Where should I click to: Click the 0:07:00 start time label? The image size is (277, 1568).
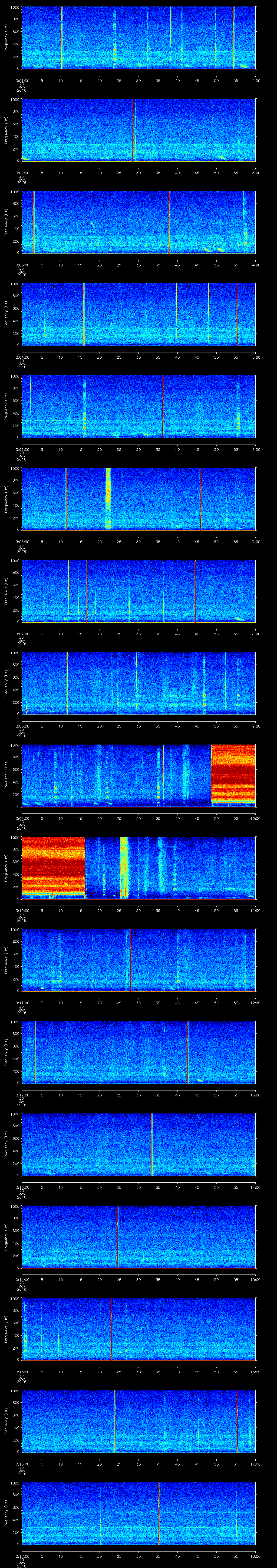(22, 634)
